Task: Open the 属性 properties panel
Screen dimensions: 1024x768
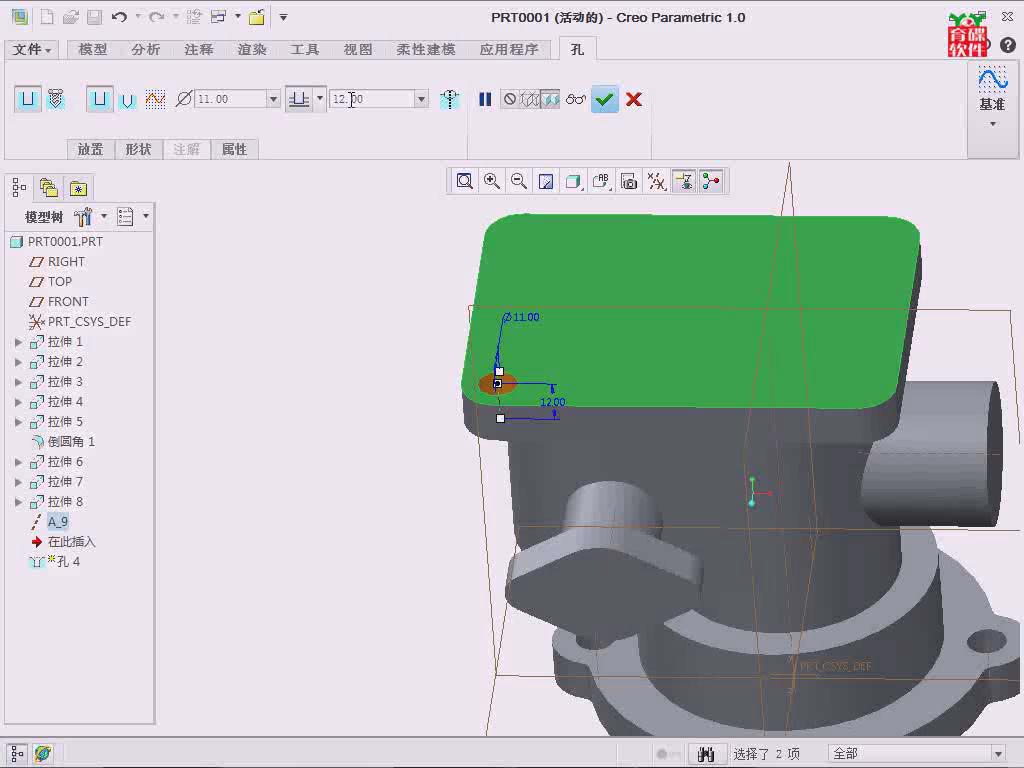Action: tap(234, 150)
